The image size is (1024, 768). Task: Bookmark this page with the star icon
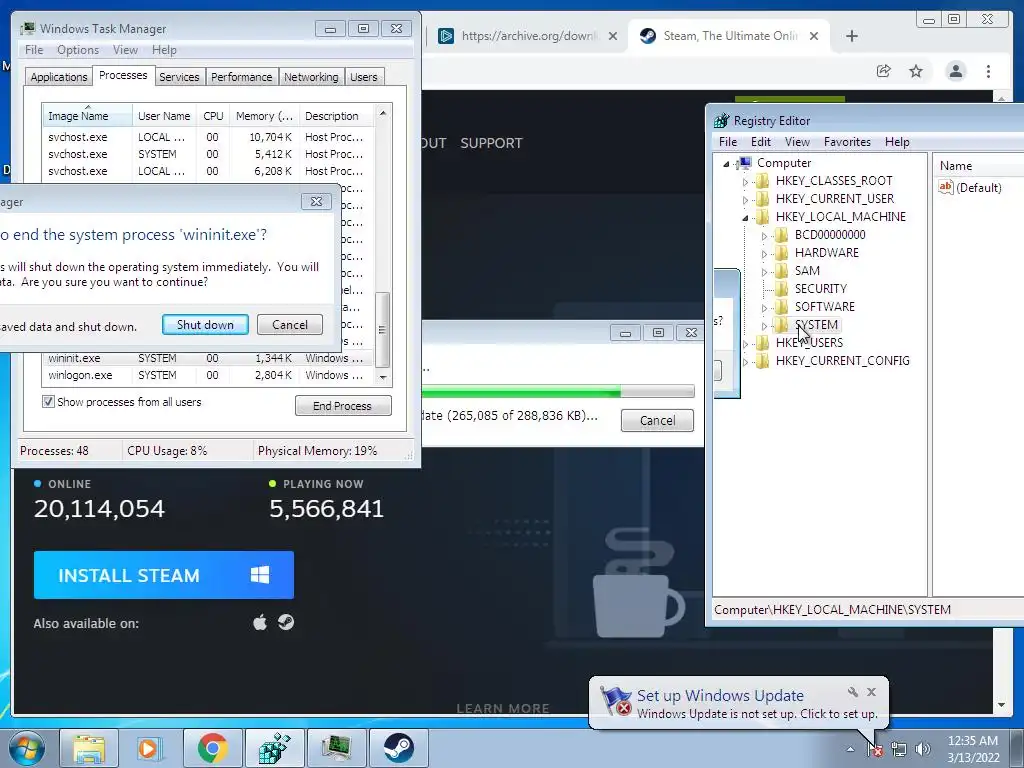pyautogui.click(x=916, y=71)
